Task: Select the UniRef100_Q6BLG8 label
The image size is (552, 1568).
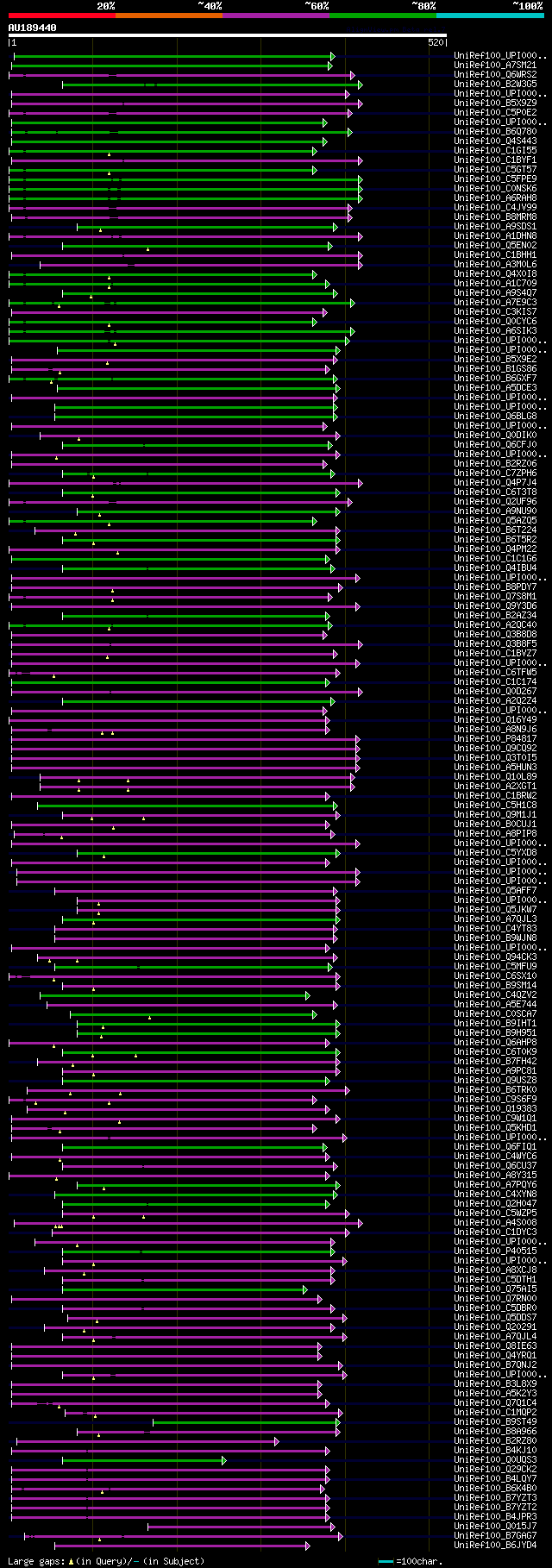Action: click(x=495, y=417)
